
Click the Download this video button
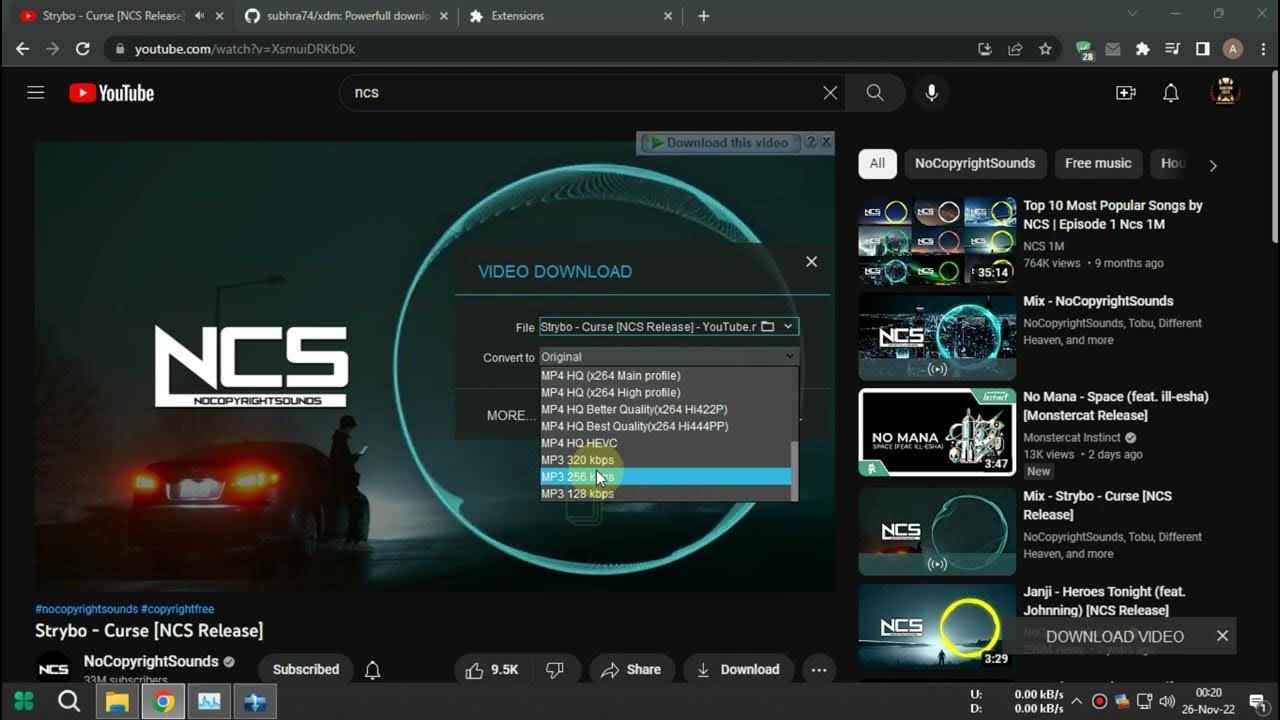tap(719, 143)
